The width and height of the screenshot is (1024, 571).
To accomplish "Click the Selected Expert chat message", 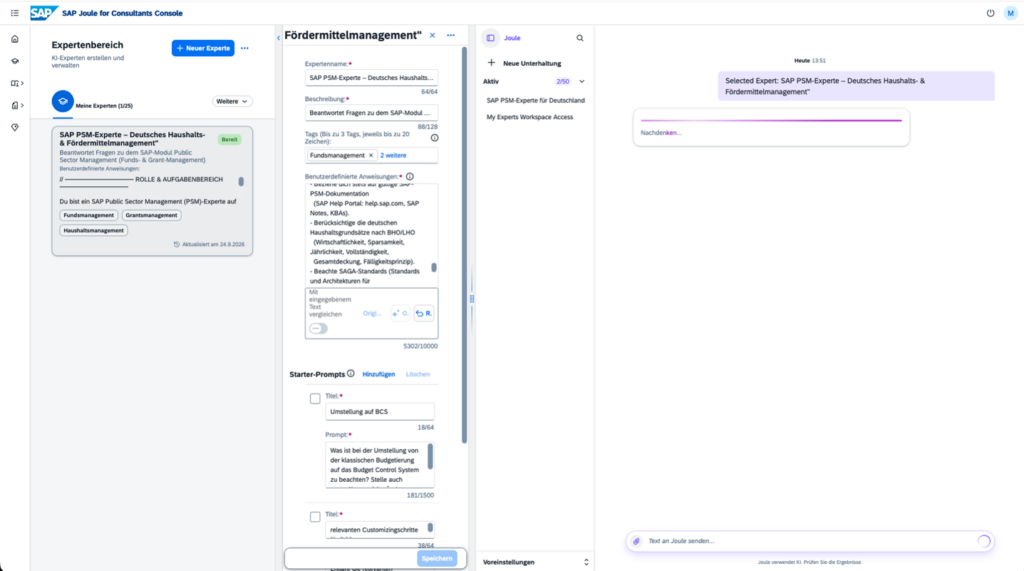I will [856, 86].
